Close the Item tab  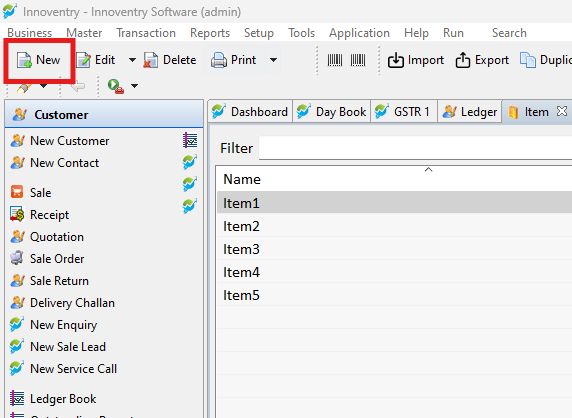(562, 111)
